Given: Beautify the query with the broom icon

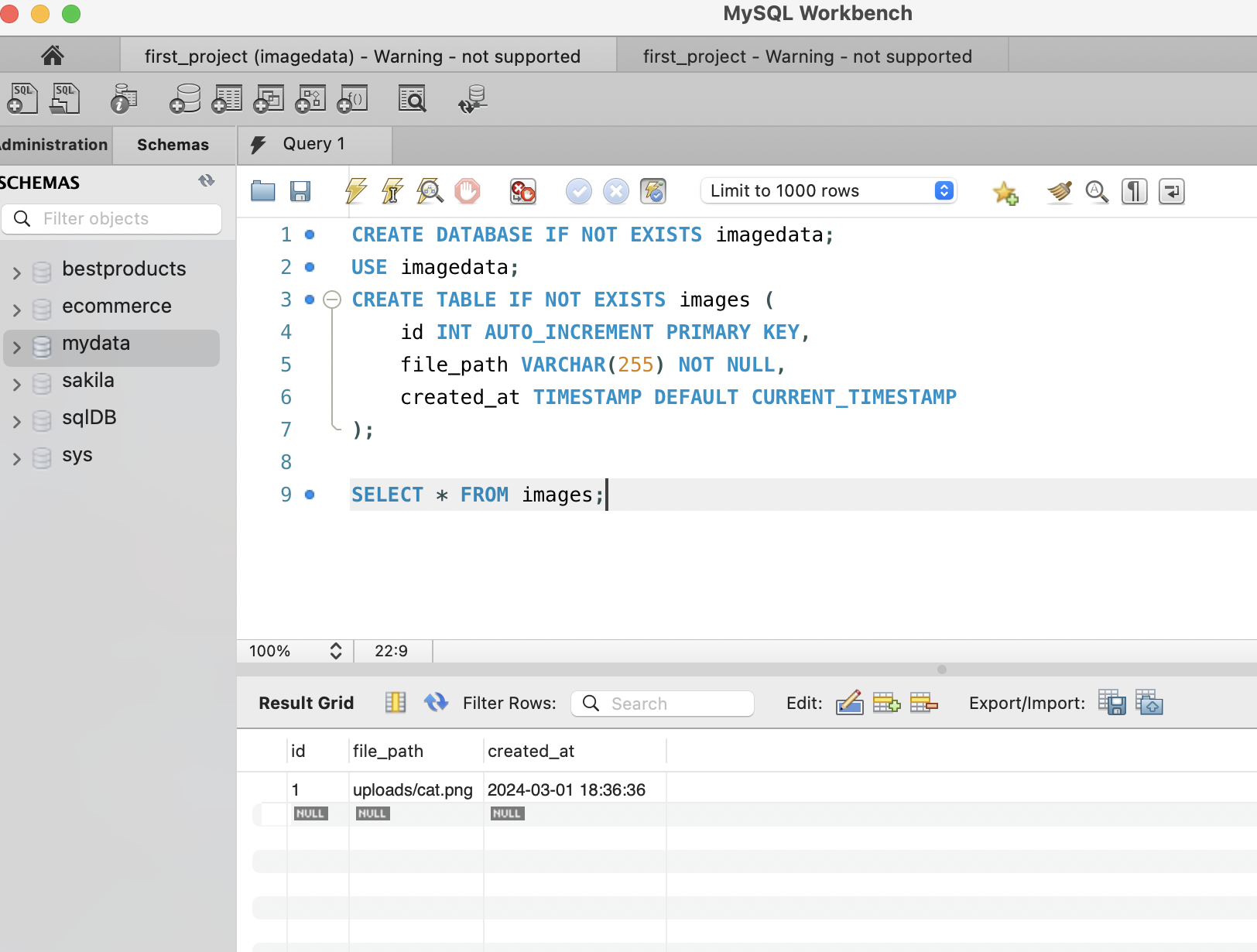Looking at the screenshot, I should tap(1060, 191).
